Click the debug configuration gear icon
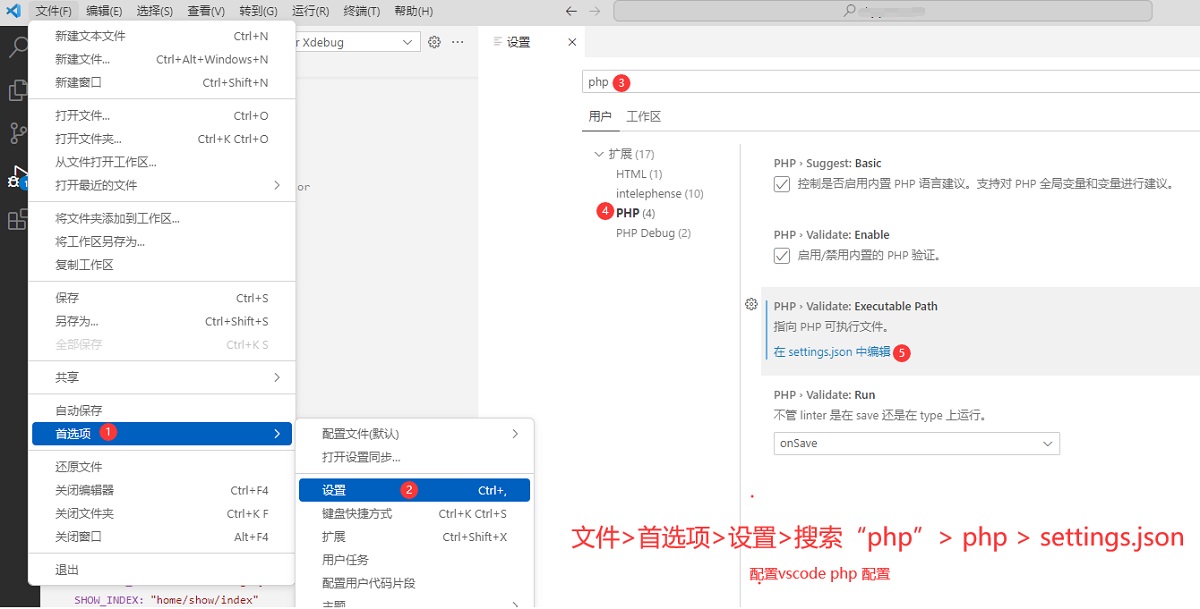 click(434, 42)
